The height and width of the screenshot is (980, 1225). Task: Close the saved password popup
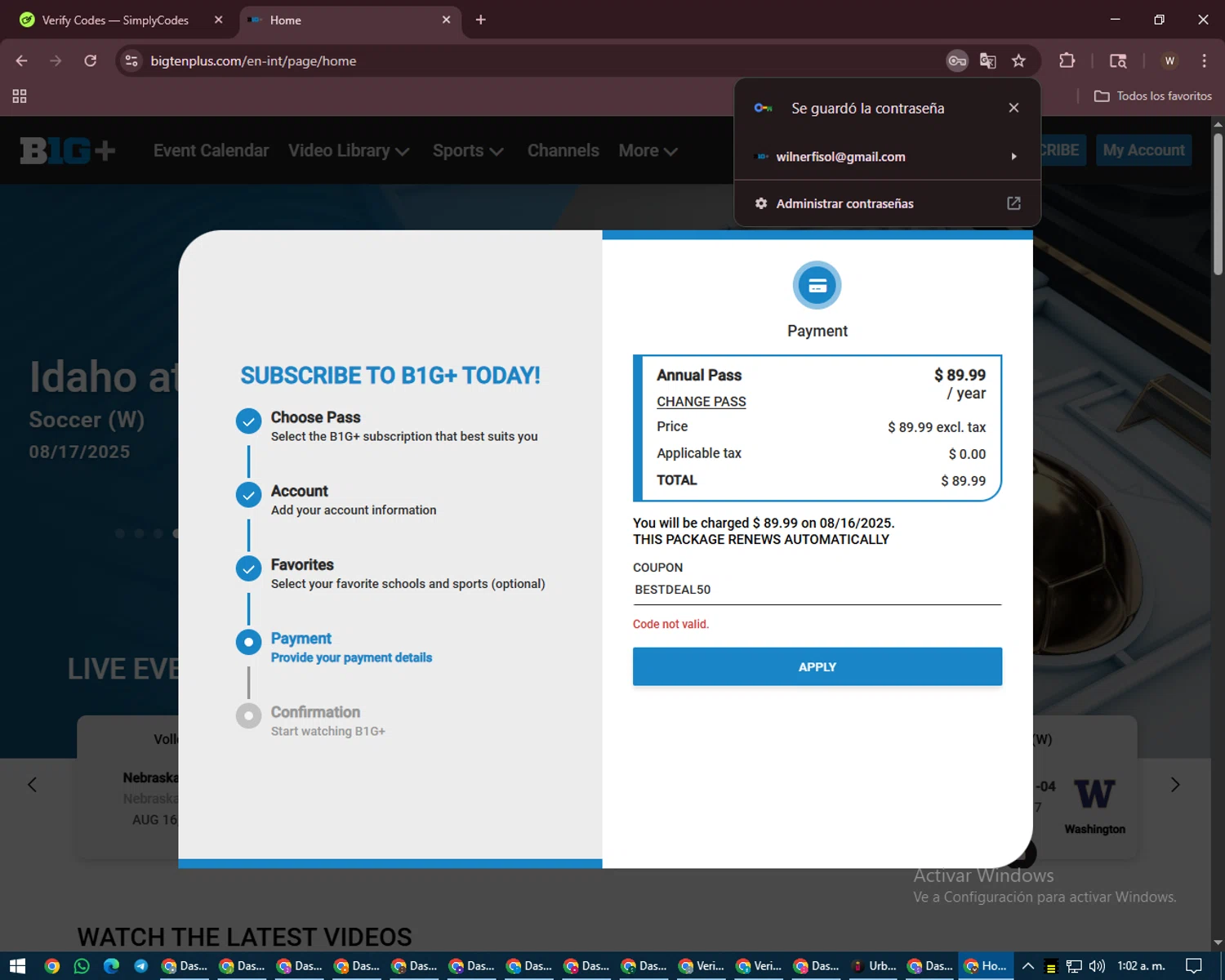(1013, 108)
